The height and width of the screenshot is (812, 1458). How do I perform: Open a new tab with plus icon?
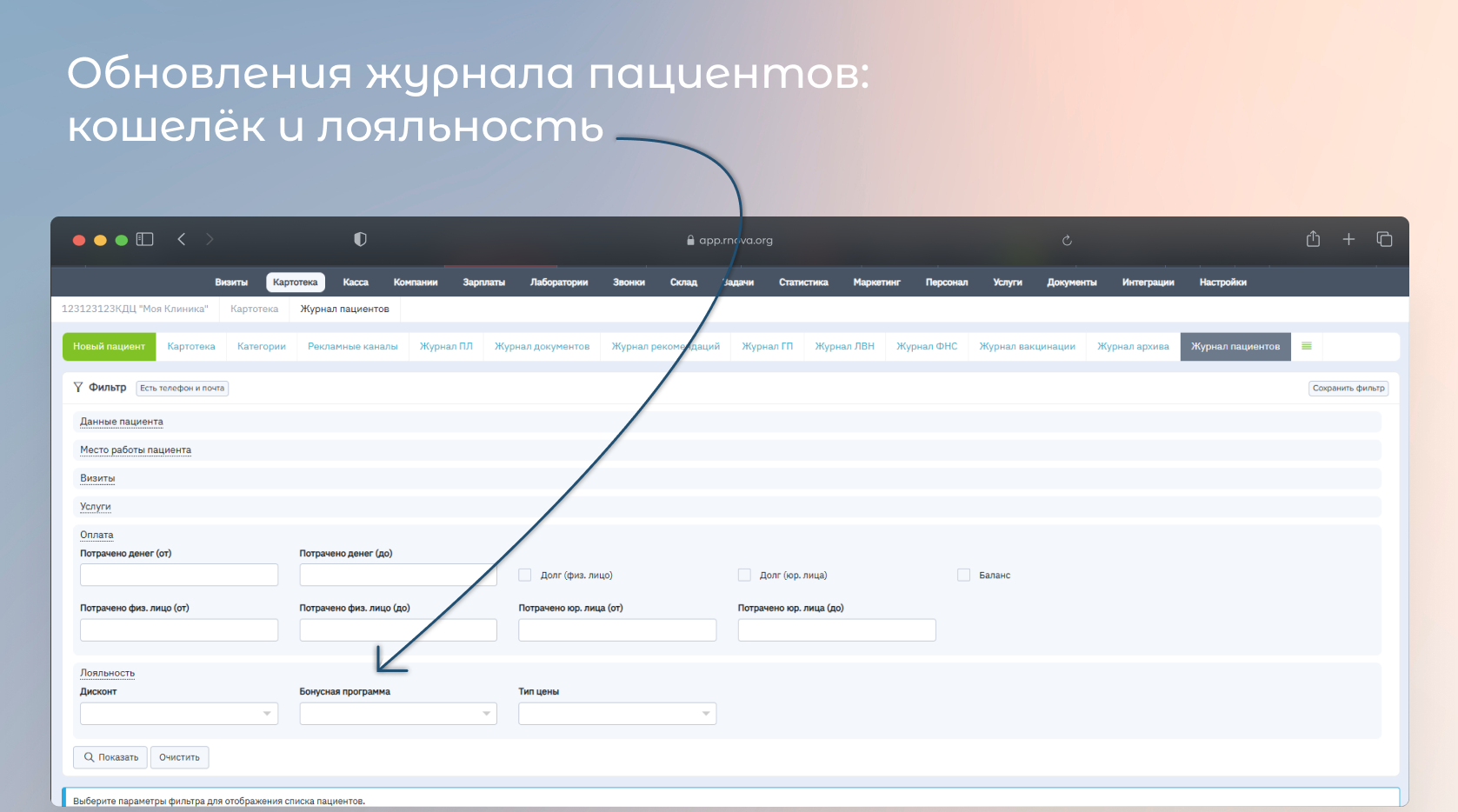pos(1348,239)
